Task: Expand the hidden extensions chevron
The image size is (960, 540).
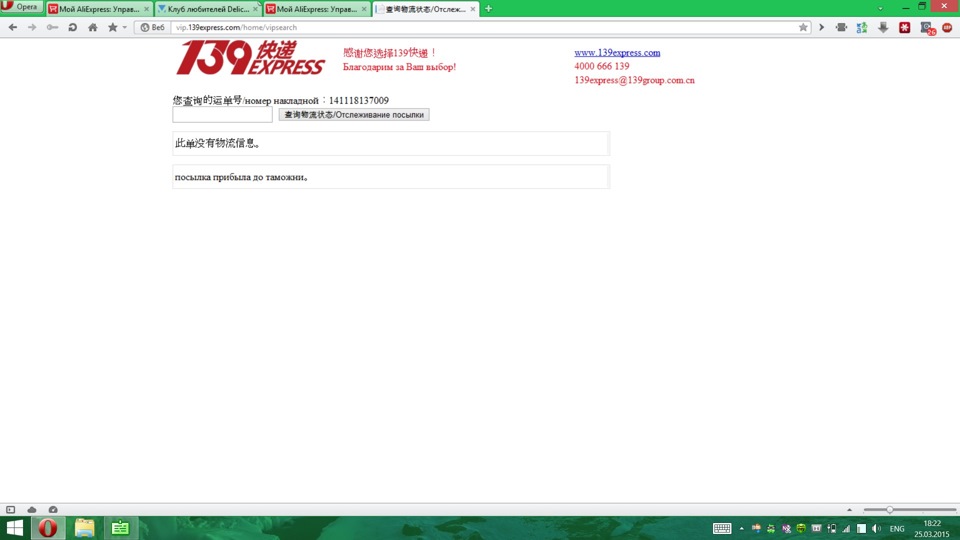Action: point(822,27)
